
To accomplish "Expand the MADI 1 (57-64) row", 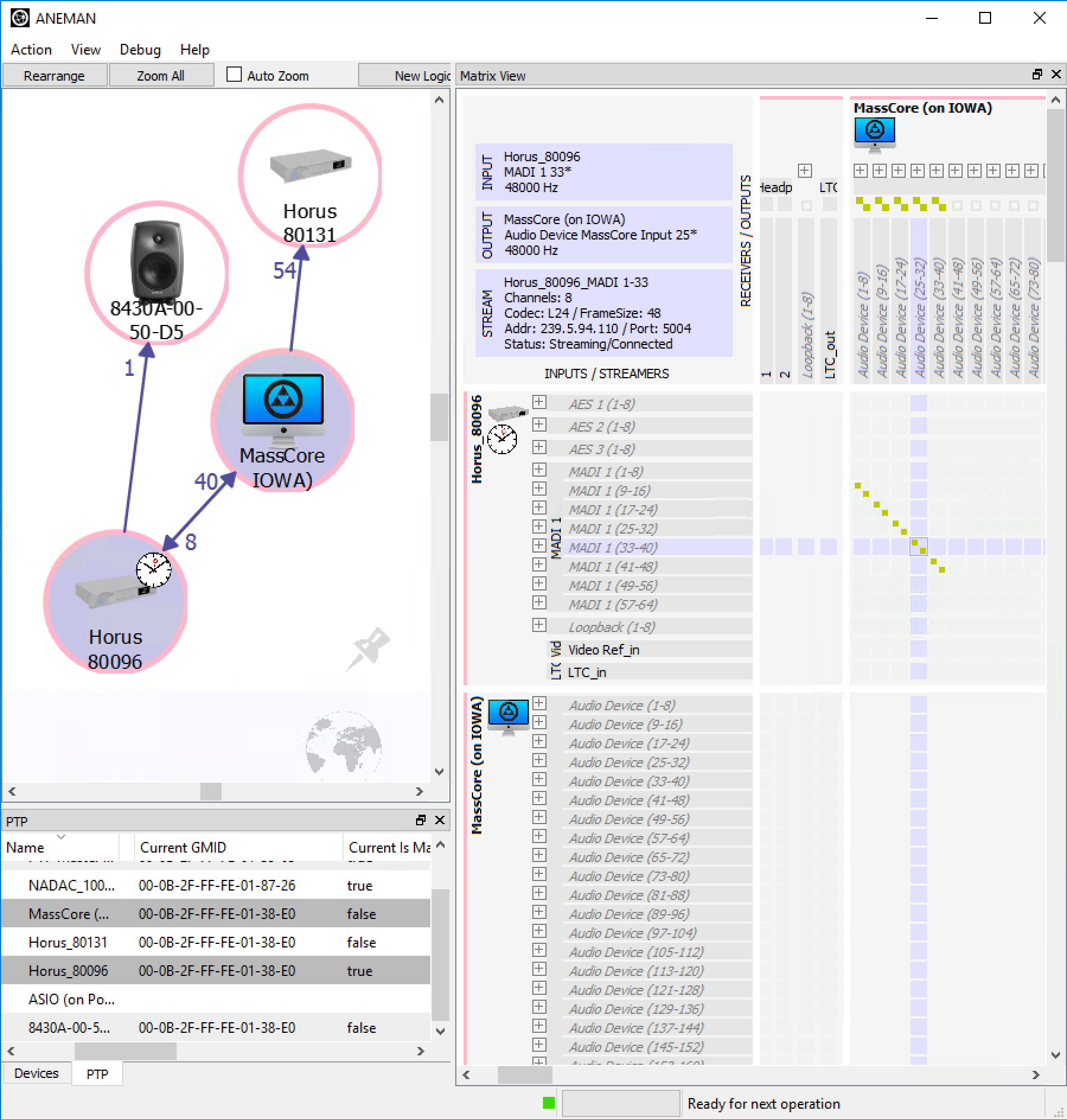I will [x=539, y=602].
